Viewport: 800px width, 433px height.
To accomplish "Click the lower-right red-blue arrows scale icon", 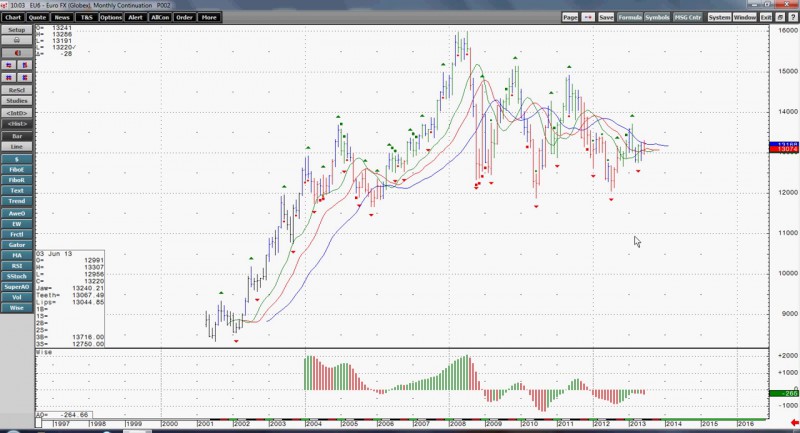I will pos(24,78).
